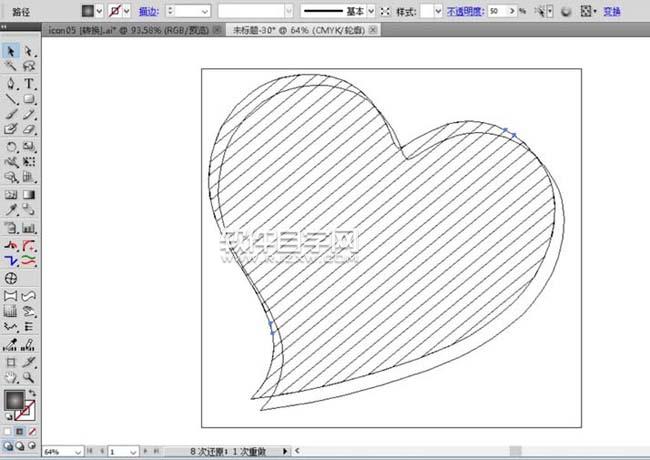Select the Type tool
Image resolution: width=650 pixels, height=460 pixels.
(29, 83)
